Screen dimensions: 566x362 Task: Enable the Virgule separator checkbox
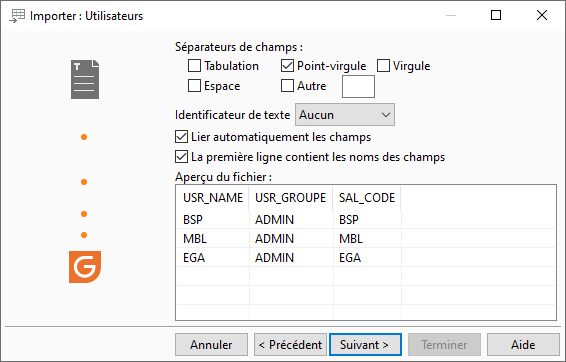(x=383, y=66)
